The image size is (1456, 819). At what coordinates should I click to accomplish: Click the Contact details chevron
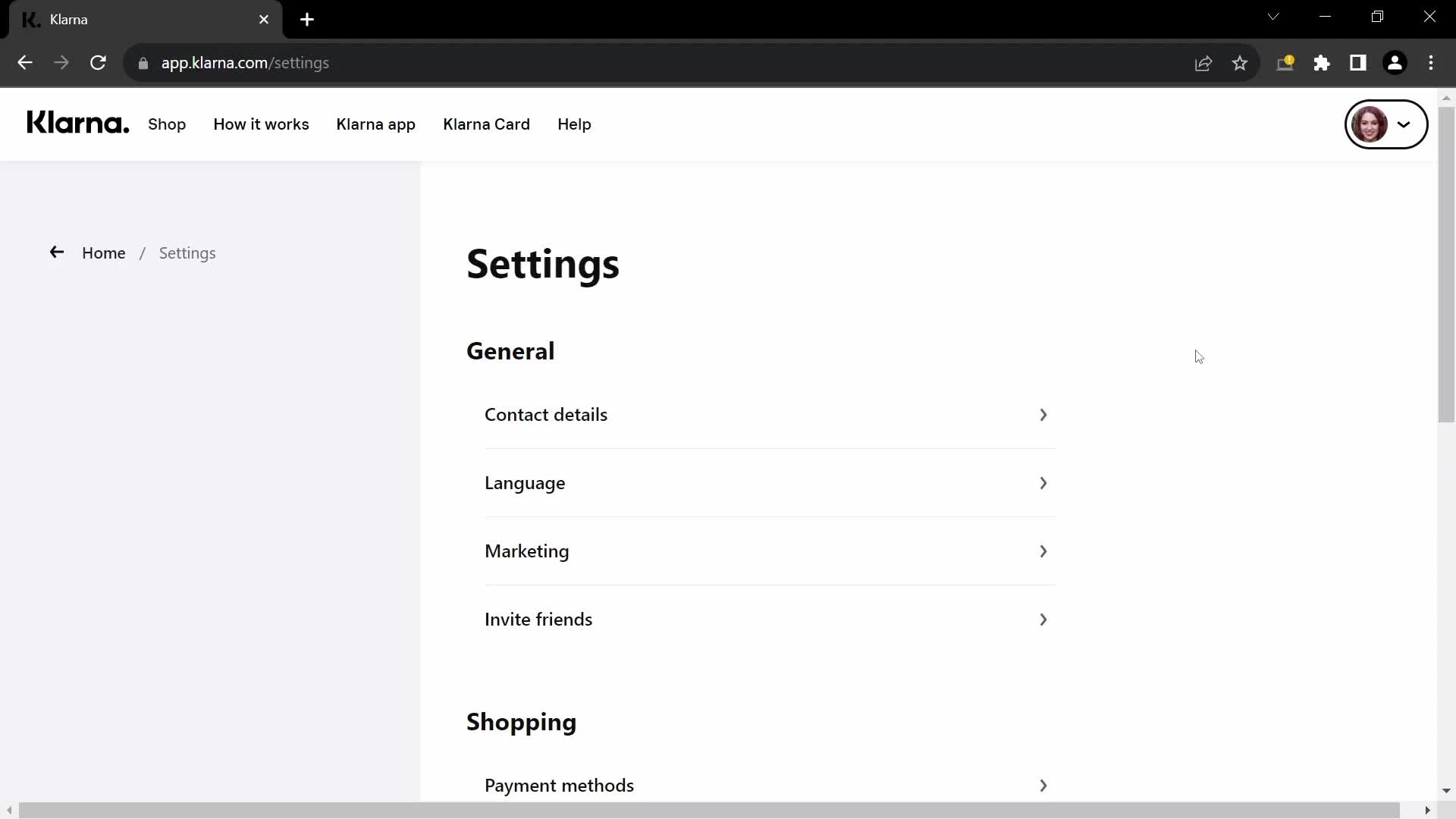[x=1043, y=415]
